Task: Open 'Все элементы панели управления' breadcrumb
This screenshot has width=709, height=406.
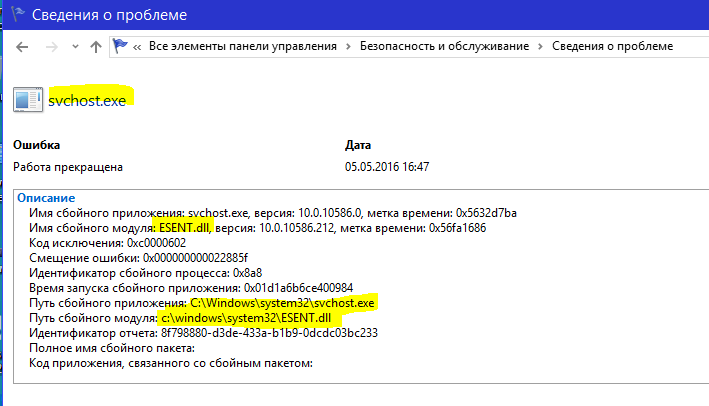Action: coord(243,46)
